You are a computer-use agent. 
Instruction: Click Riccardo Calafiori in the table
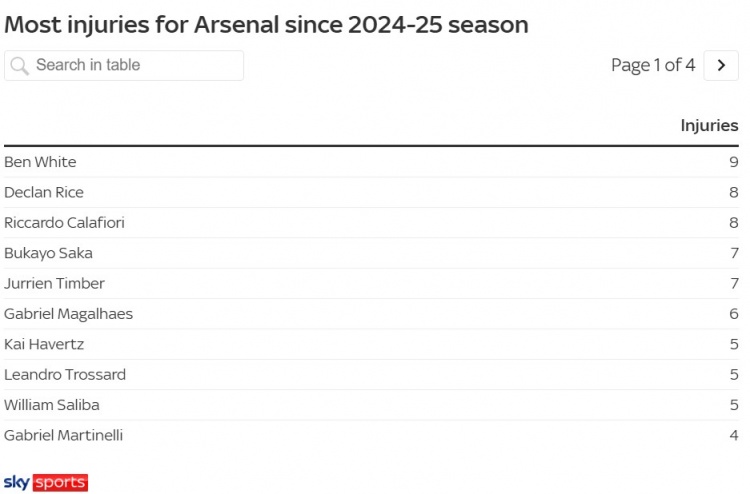click(x=64, y=222)
